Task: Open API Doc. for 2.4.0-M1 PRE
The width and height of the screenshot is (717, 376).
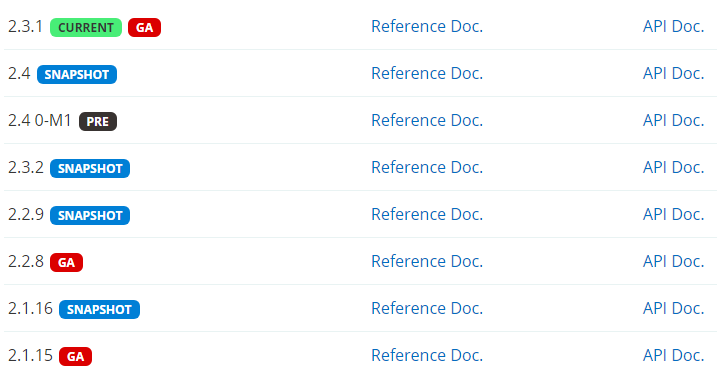Action: tap(673, 120)
